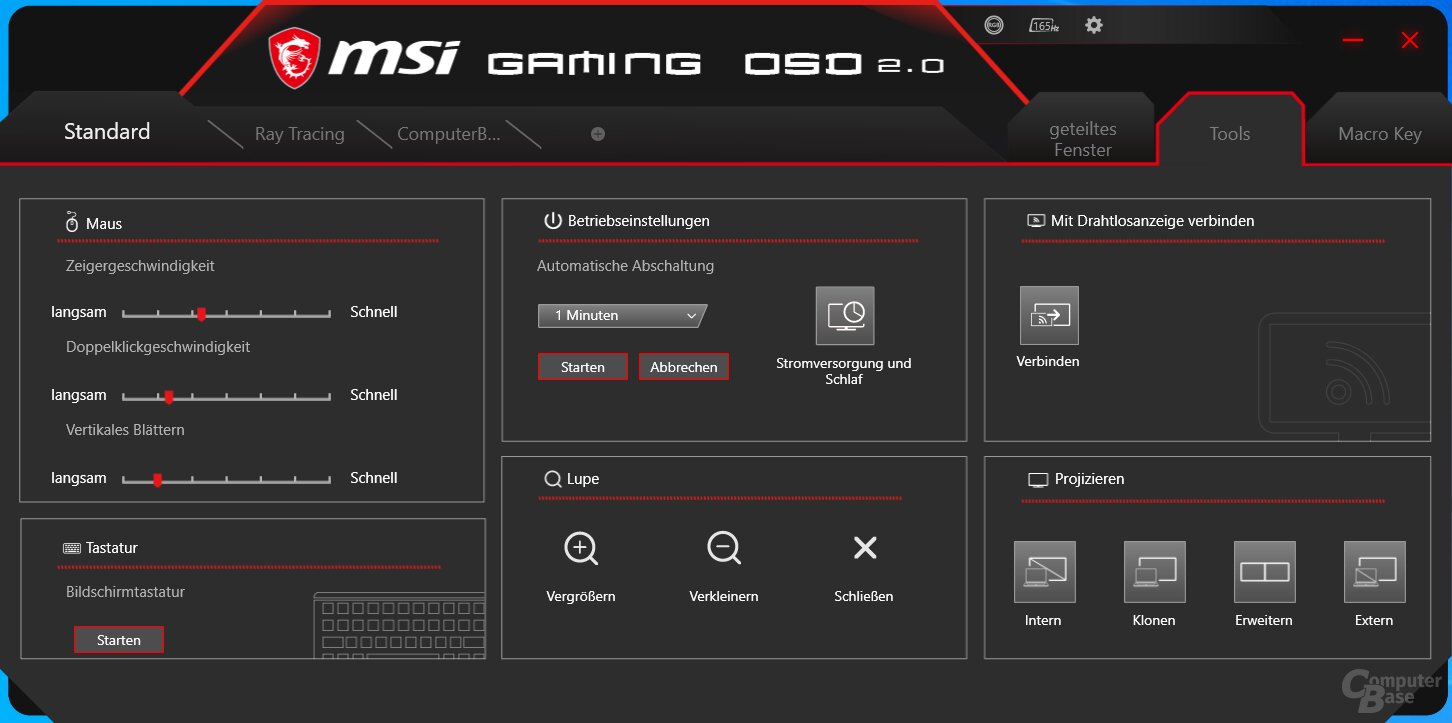Select the Extern projection mode icon
1452x723 pixels.
[1375, 572]
